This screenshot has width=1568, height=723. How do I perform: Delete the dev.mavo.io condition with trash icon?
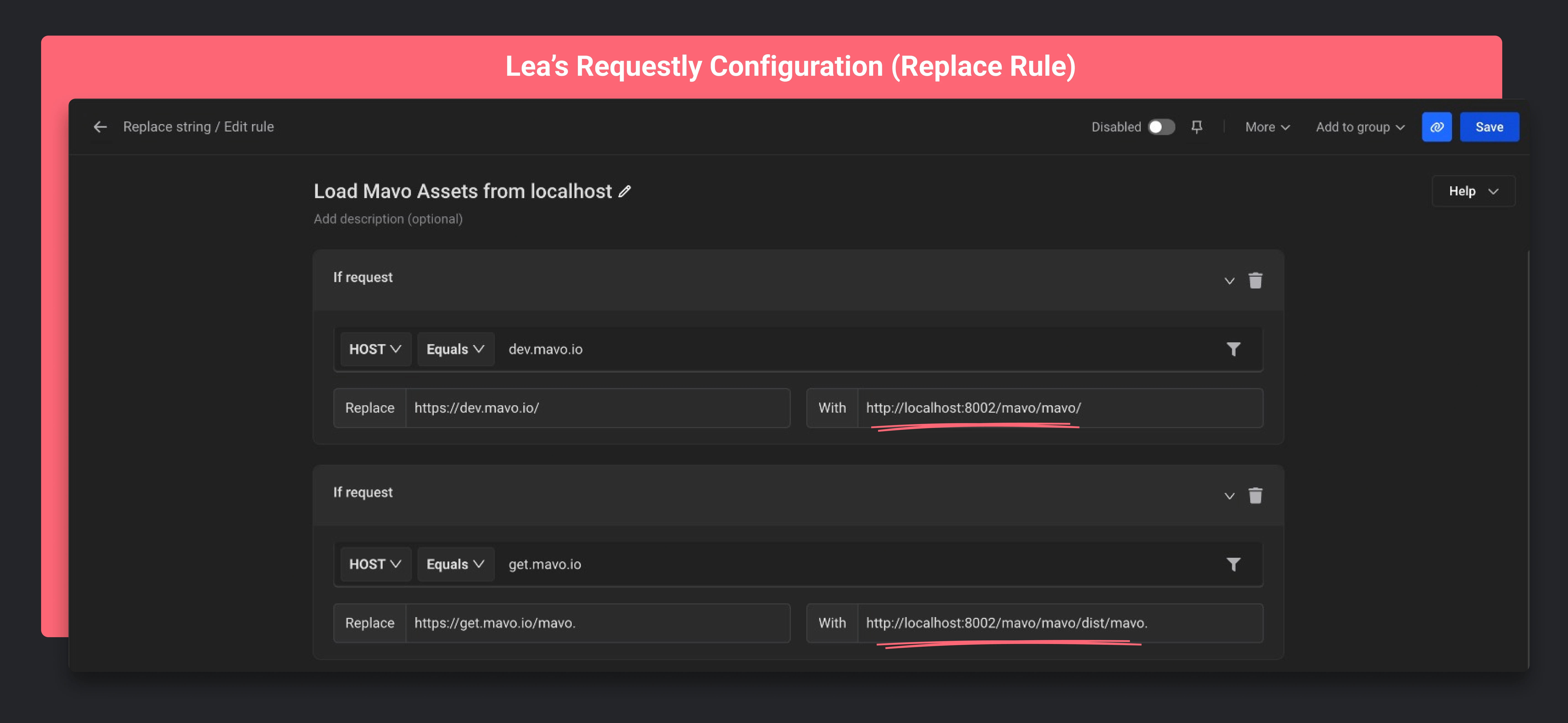(1255, 280)
